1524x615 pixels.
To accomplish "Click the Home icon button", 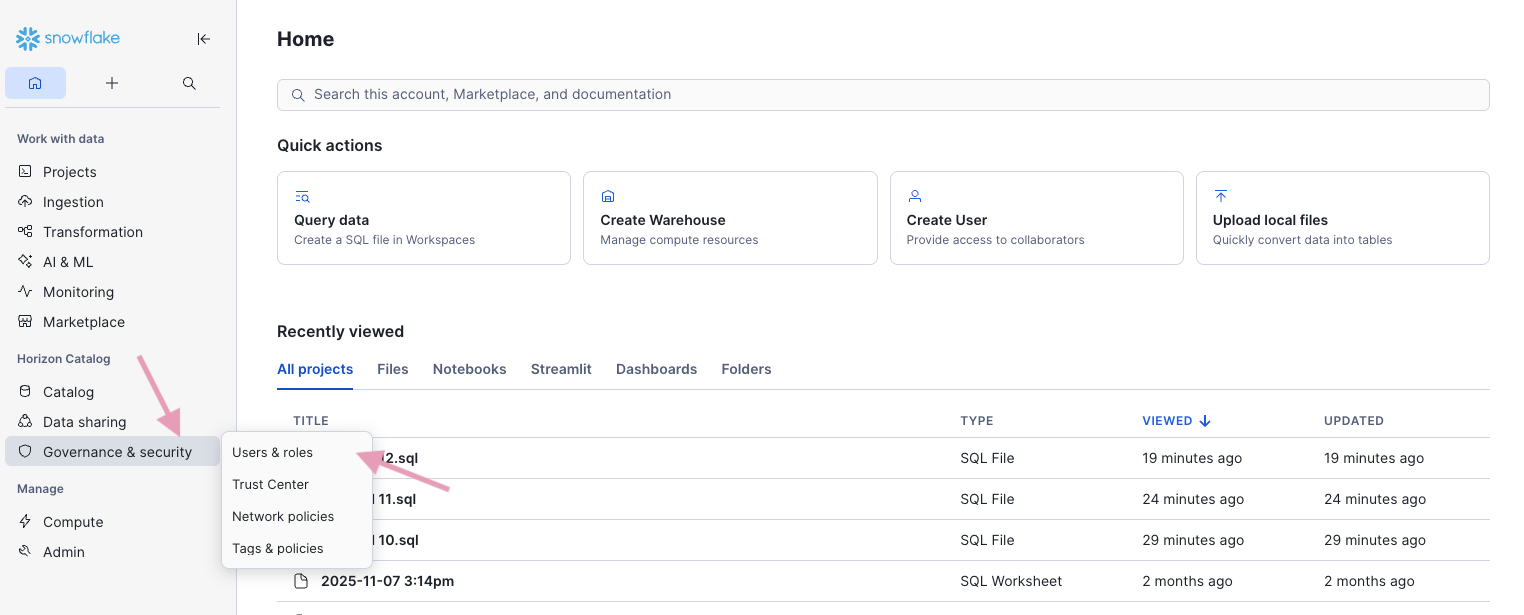I will coord(35,83).
